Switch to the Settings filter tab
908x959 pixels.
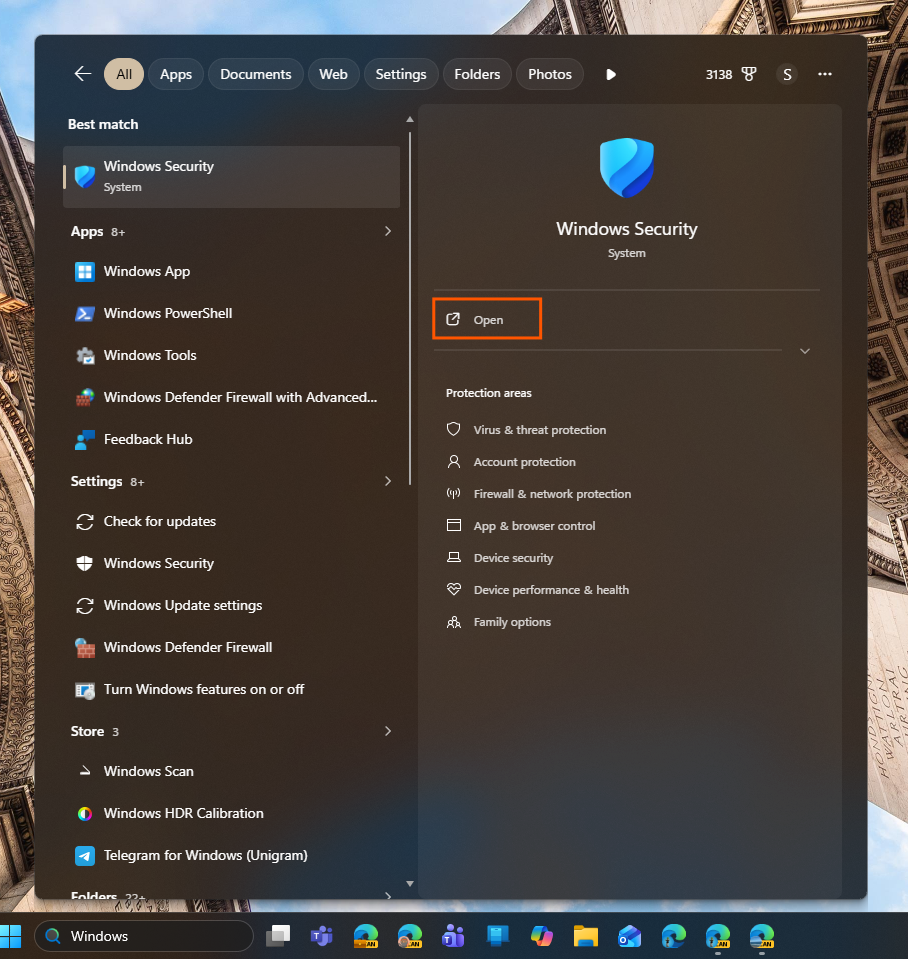(x=401, y=74)
